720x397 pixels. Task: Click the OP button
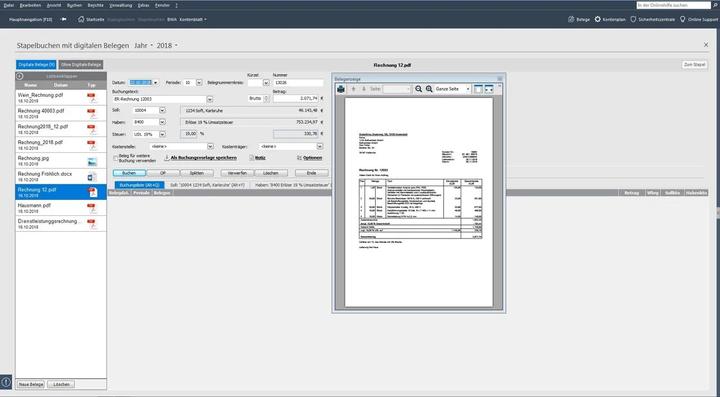click(163, 173)
